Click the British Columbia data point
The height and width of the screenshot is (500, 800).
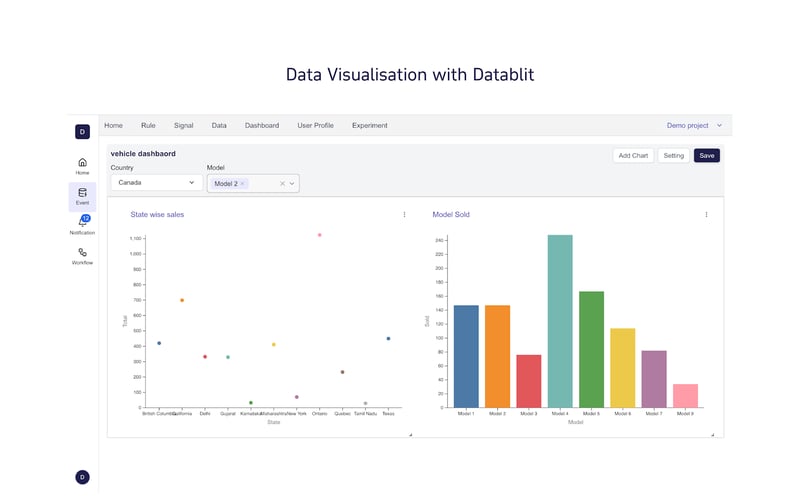pos(159,343)
